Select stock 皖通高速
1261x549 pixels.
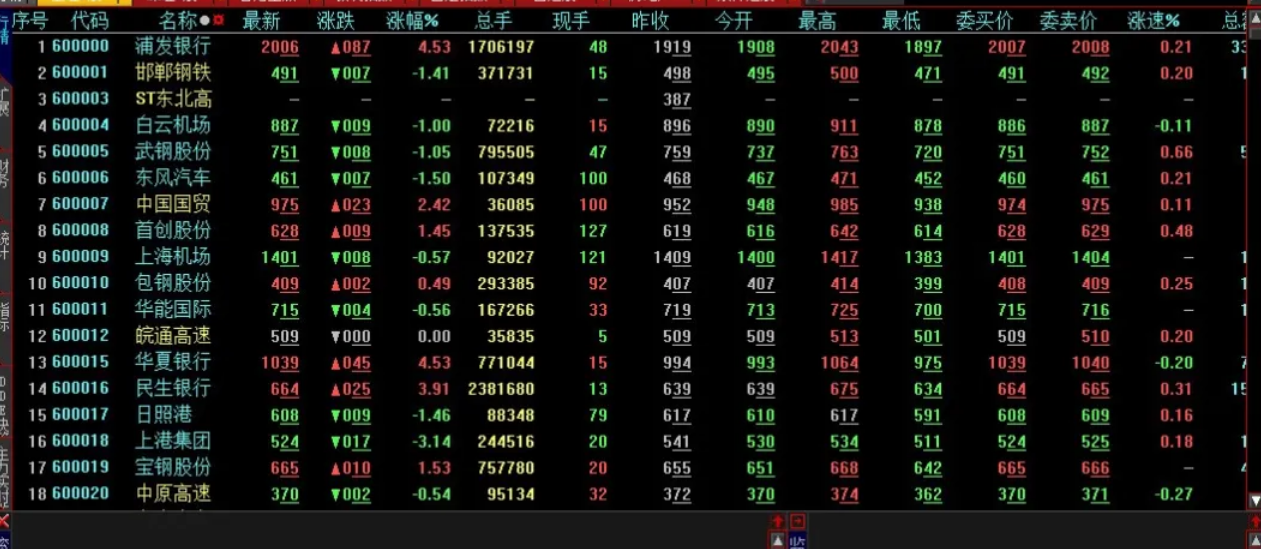click(x=173, y=335)
